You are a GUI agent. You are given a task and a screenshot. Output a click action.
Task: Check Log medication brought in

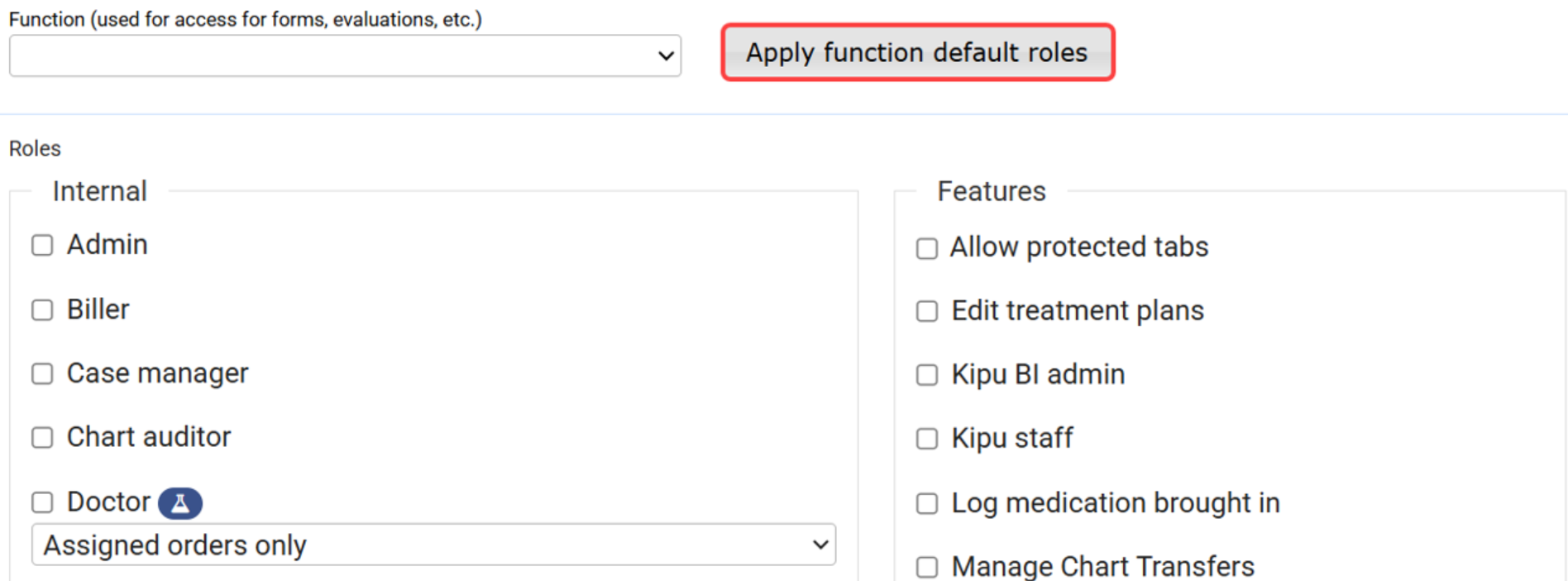[927, 503]
